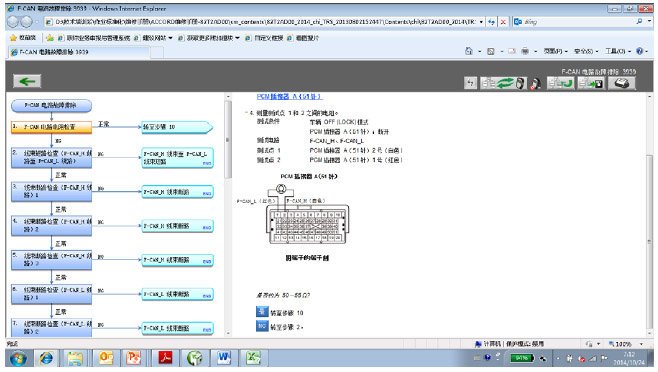Open the Page (页面) dropdown menu

556,51
